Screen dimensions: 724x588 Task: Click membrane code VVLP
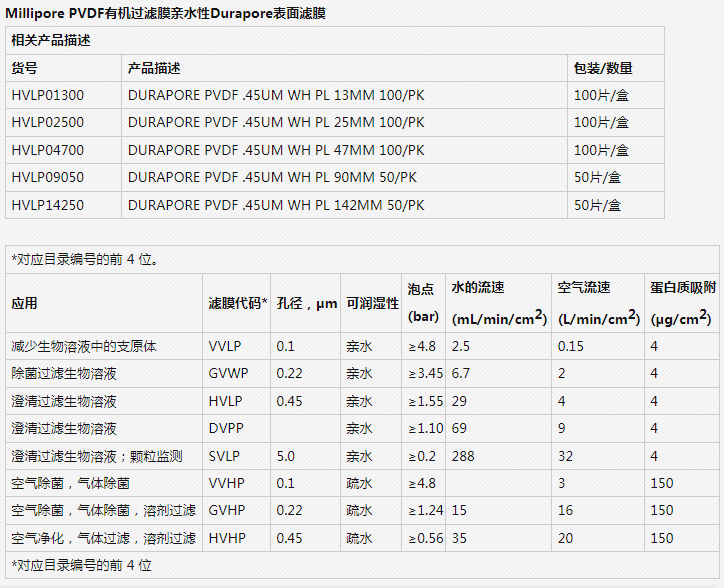tap(225, 346)
